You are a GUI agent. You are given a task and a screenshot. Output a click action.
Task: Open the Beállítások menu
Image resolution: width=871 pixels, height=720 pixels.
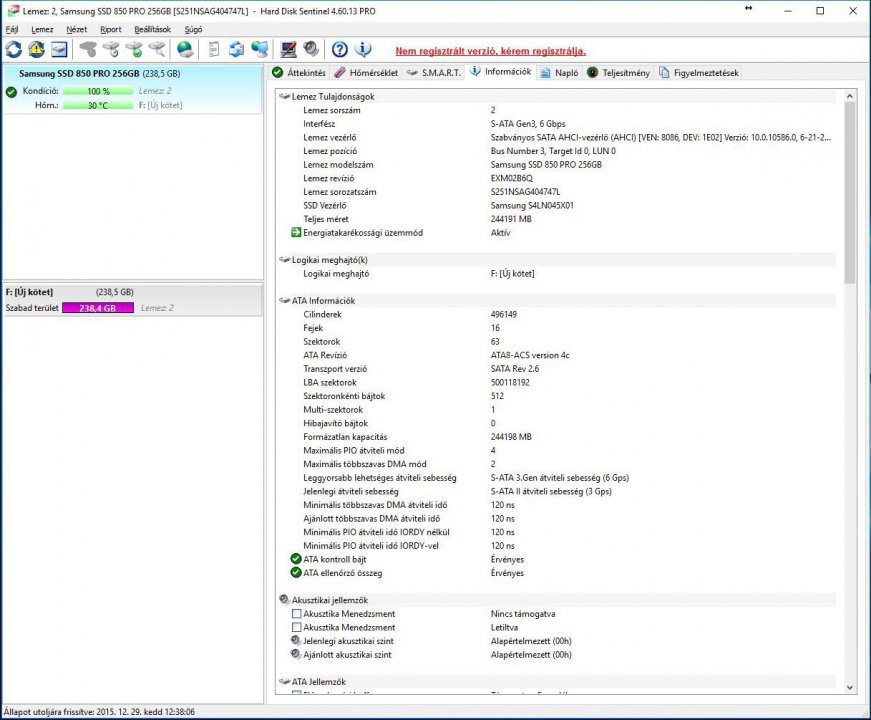[x=152, y=29]
